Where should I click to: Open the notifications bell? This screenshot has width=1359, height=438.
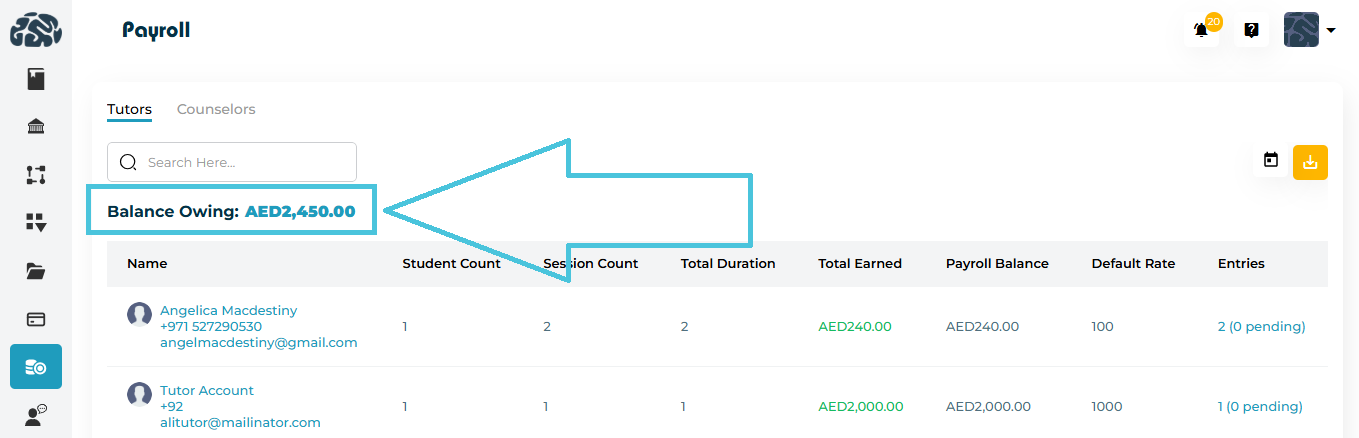tap(1201, 30)
